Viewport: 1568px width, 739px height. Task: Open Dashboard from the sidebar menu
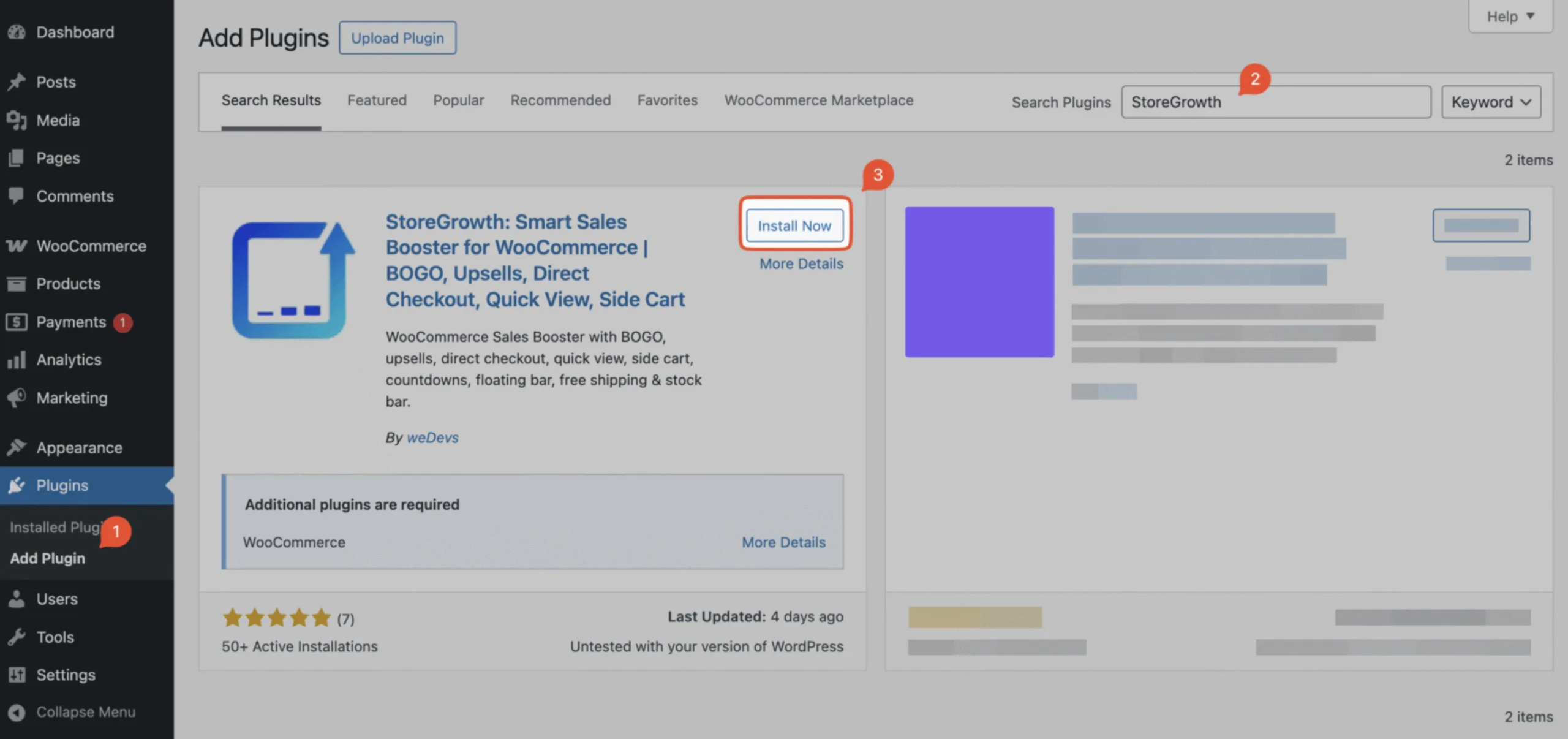75,32
